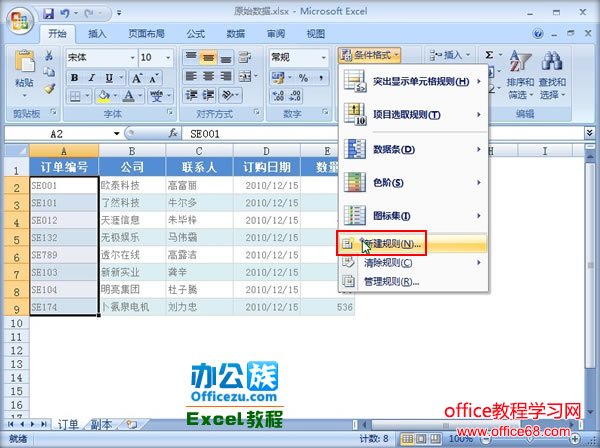Toggle wrap text
Viewport: 600px width, 448px height.
(245, 57)
